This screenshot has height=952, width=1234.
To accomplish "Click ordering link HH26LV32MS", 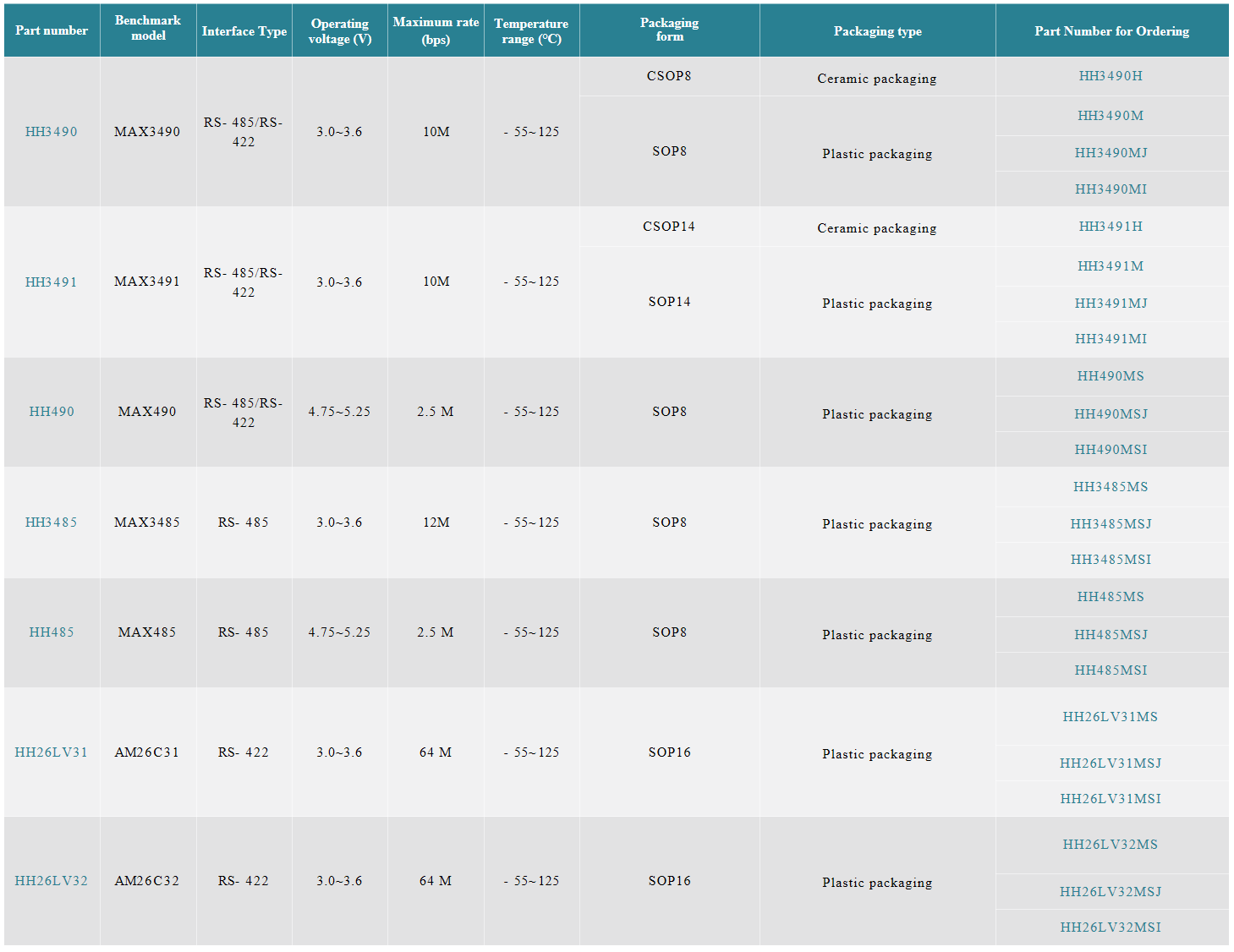I will (1111, 845).
